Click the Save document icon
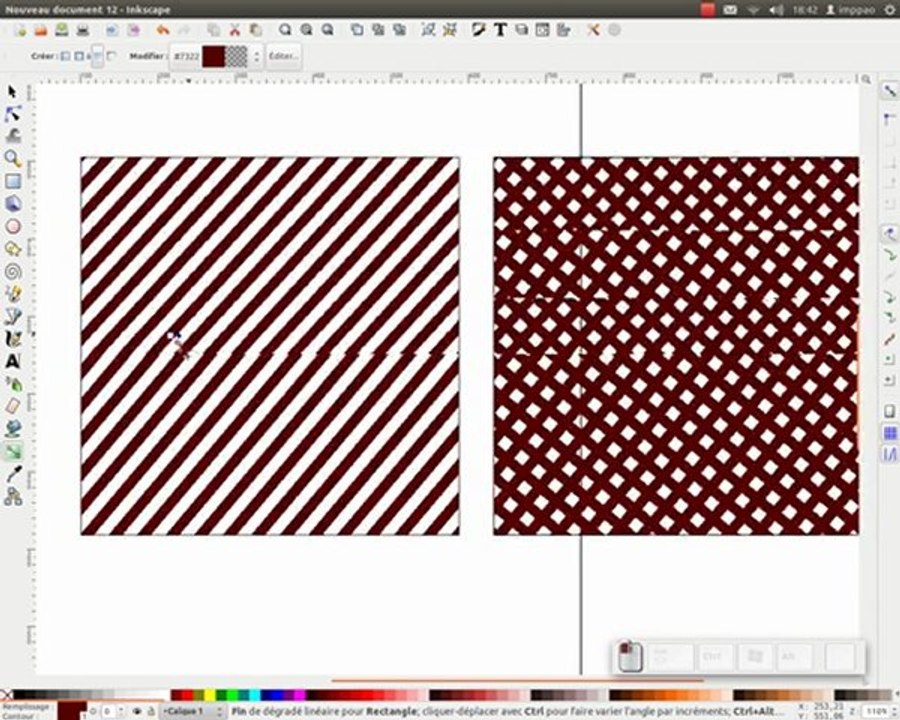 61,30
